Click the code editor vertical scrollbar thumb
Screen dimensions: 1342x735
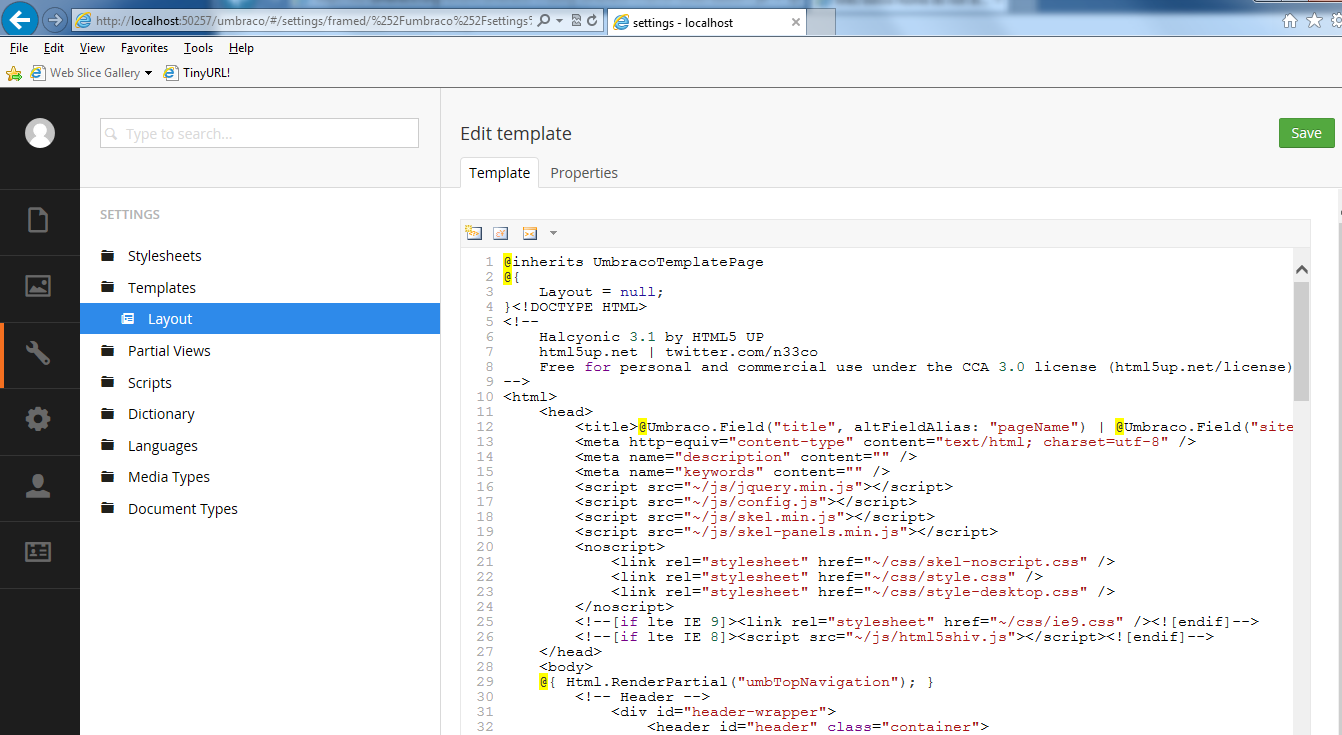click(x=1301, y=340)
